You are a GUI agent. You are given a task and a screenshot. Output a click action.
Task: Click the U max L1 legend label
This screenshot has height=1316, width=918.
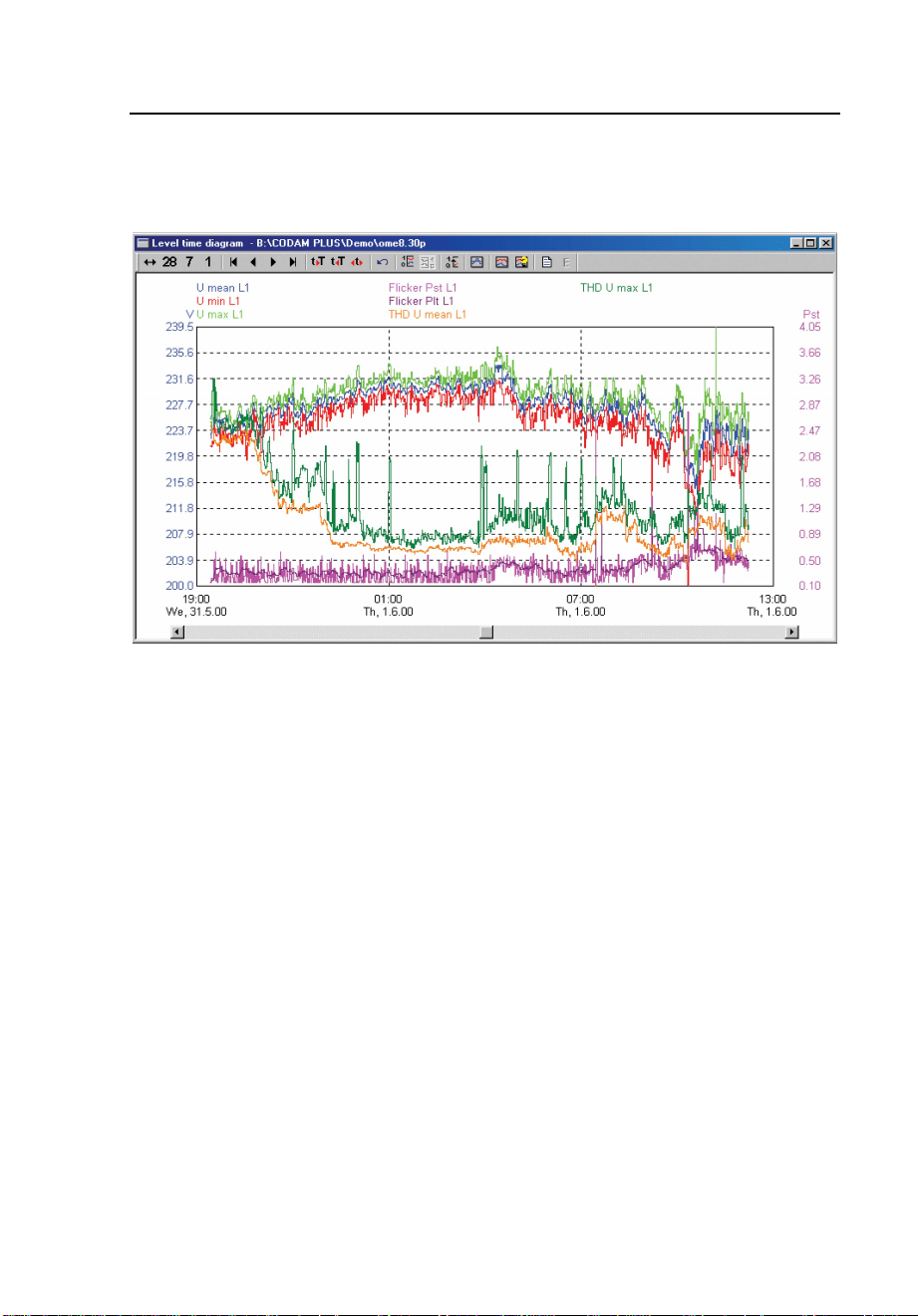click(x=220, y=315)
